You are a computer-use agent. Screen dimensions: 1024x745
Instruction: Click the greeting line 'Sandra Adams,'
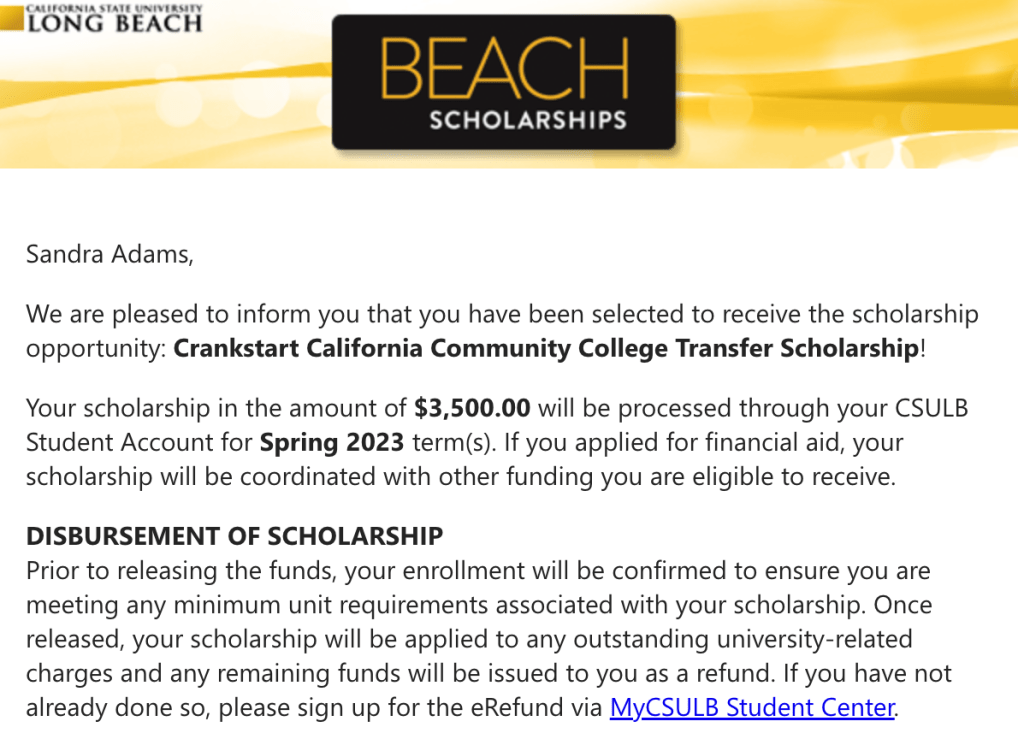pos(109,254)
